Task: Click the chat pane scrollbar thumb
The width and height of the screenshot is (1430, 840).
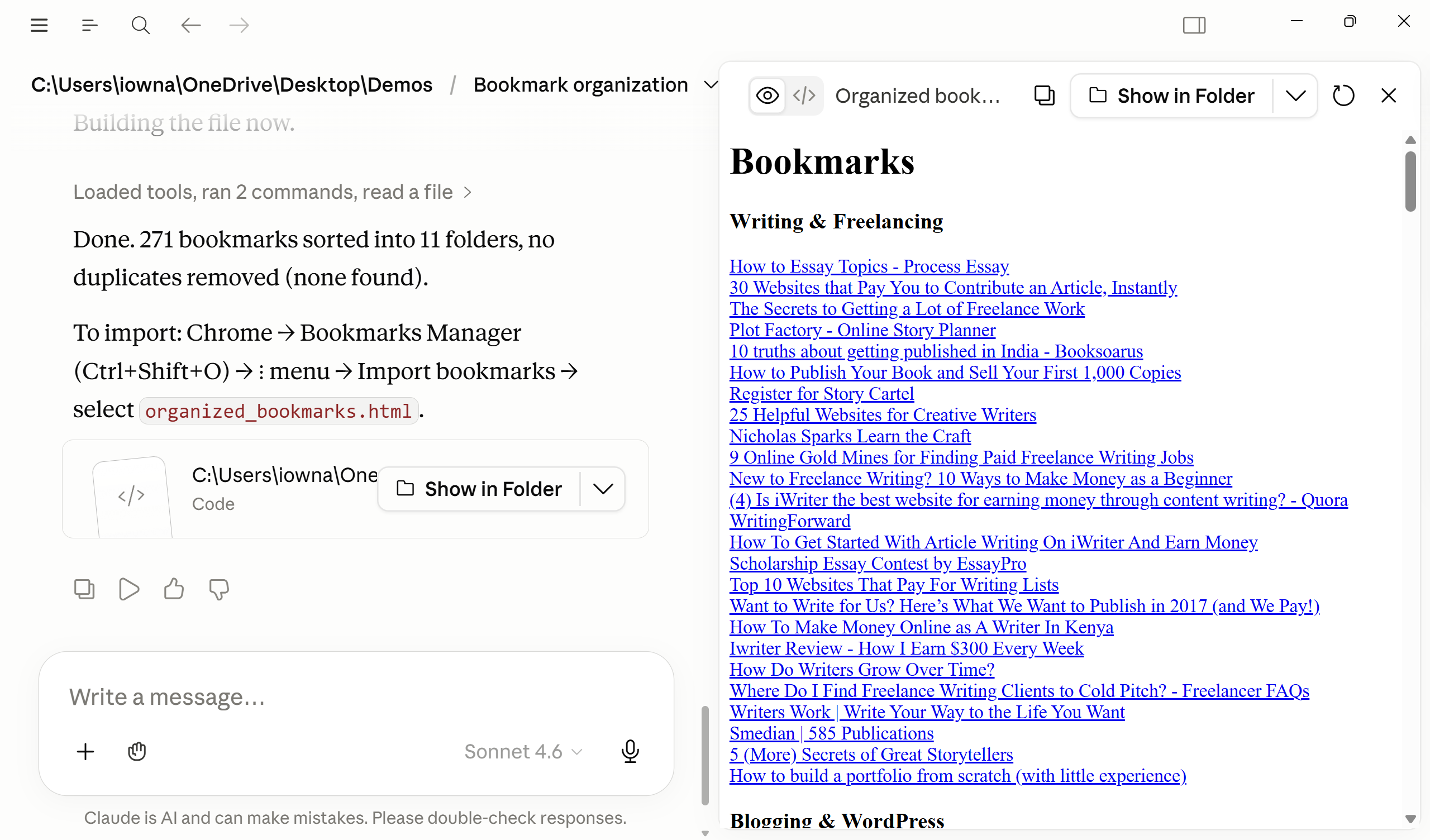Action: [x=705, y=755]
